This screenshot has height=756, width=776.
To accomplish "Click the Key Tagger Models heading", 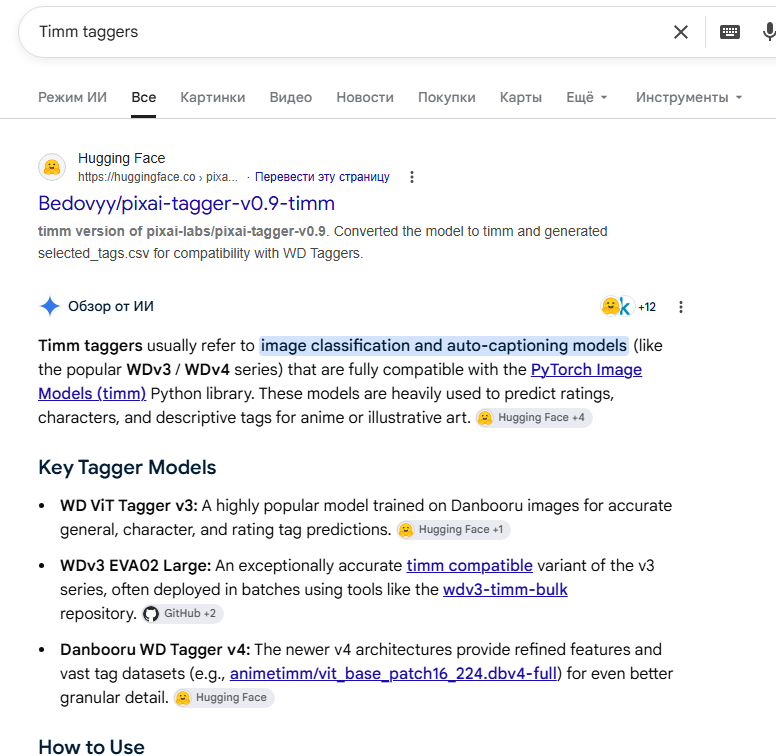I will [x=127, y=468].
